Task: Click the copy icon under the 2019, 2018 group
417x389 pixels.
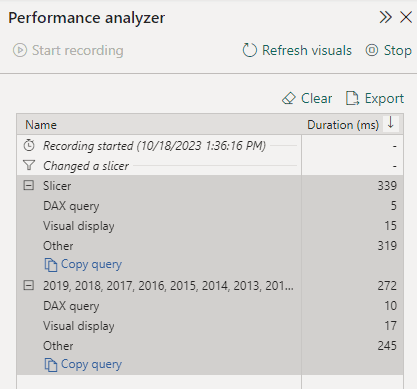Action: [x=50, y=365]
